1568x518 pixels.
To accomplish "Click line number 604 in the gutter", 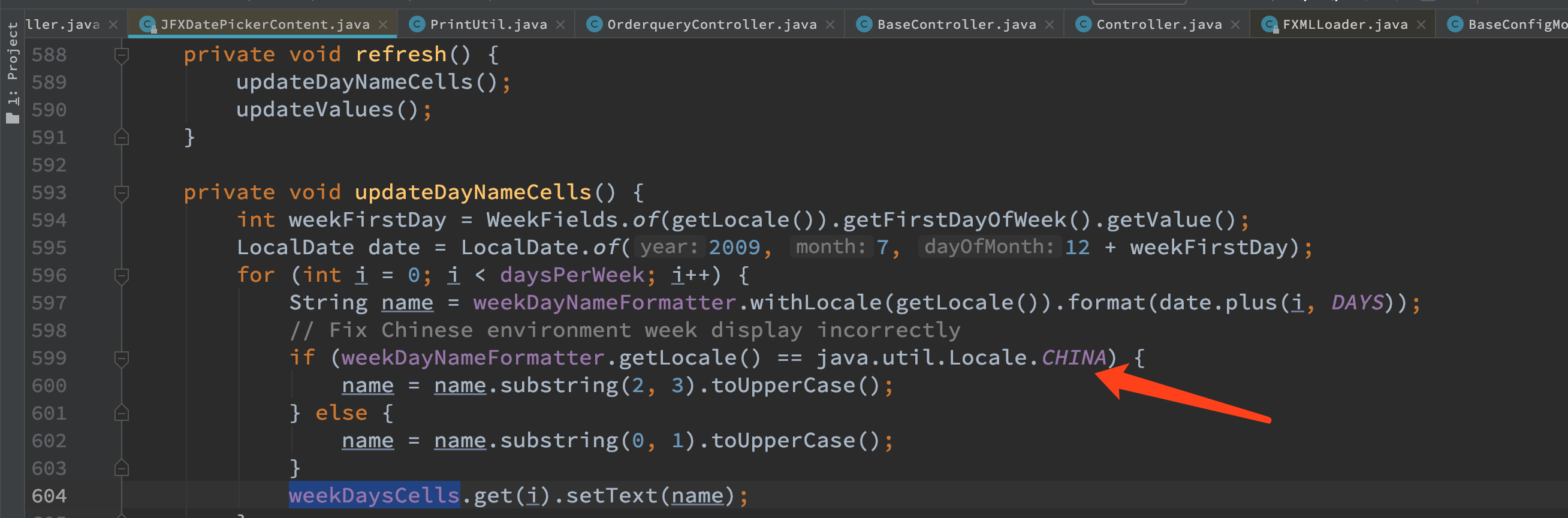I will point(49,496).
